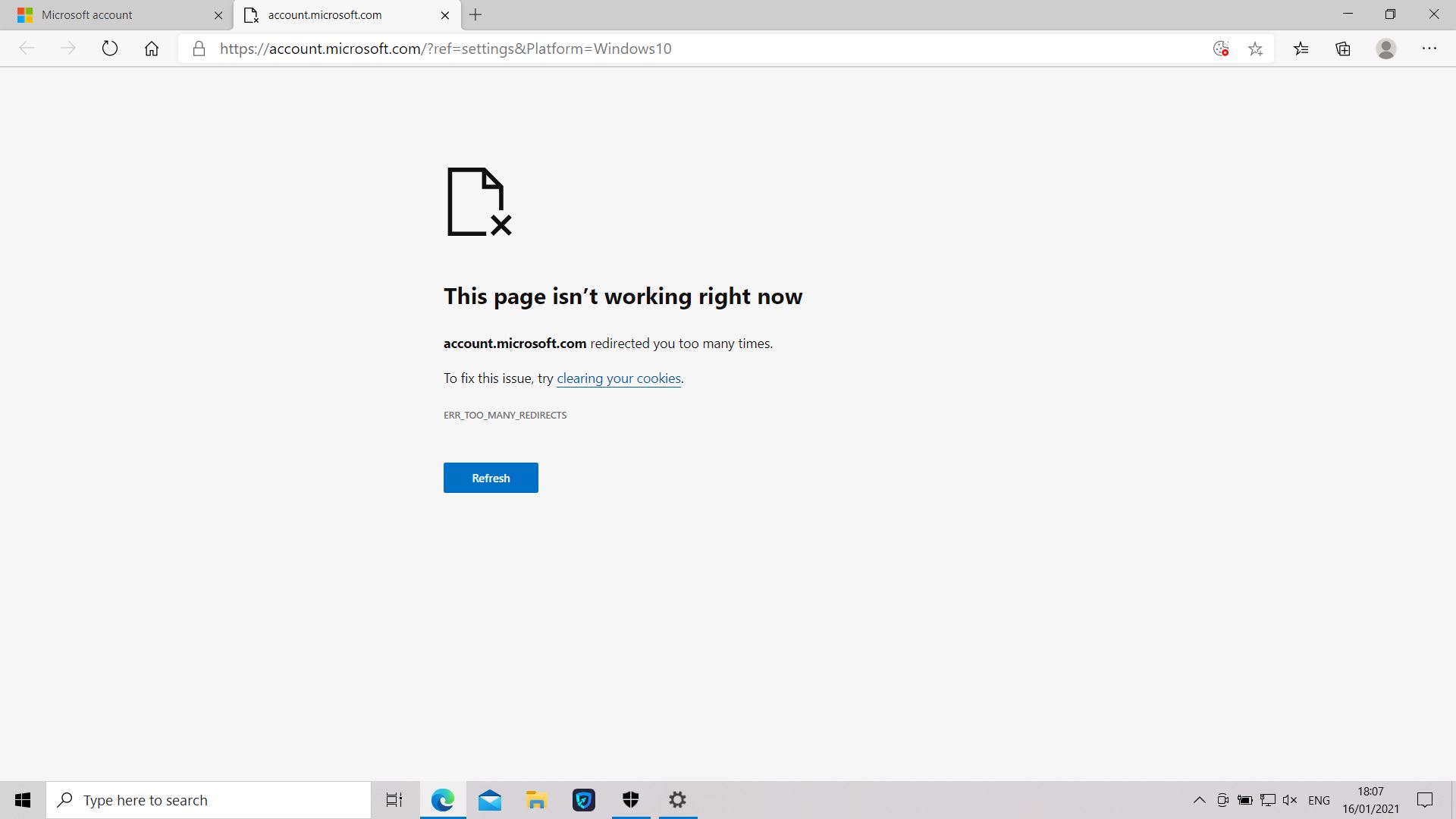Switch the ENG input language indicator
1456x819 pixels.
[1319, 800]
